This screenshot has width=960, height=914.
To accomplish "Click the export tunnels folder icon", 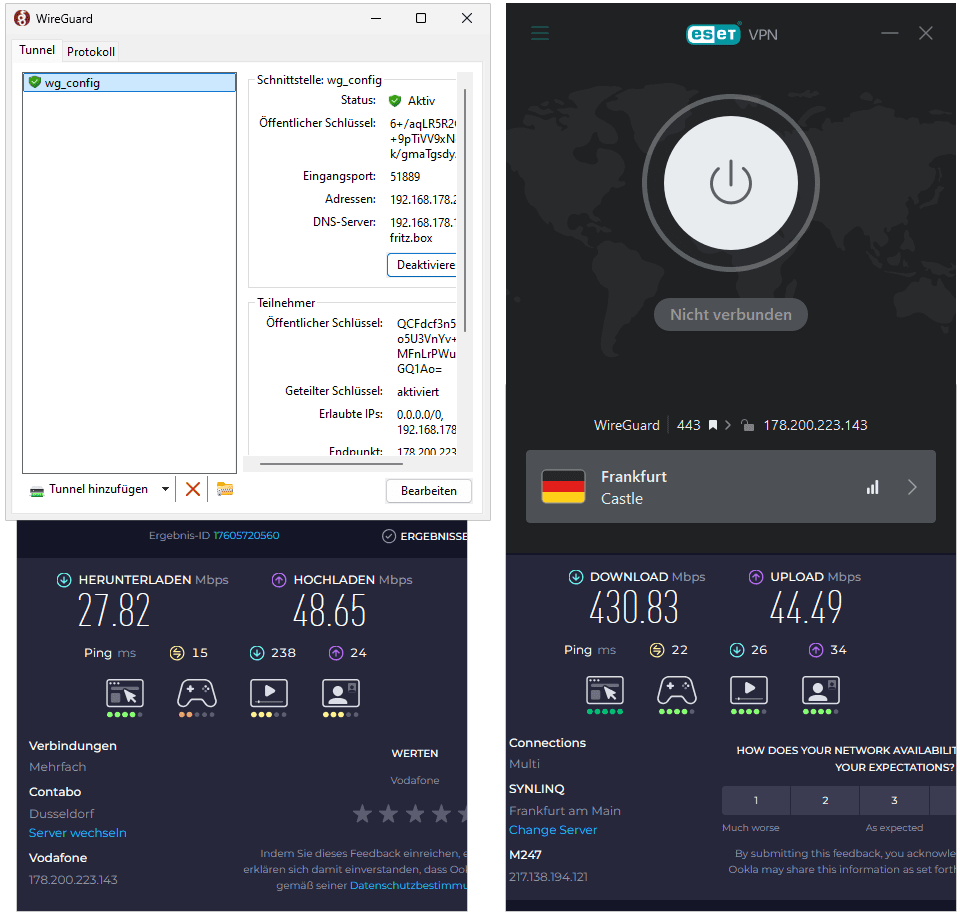I will [x=225, y=489].
